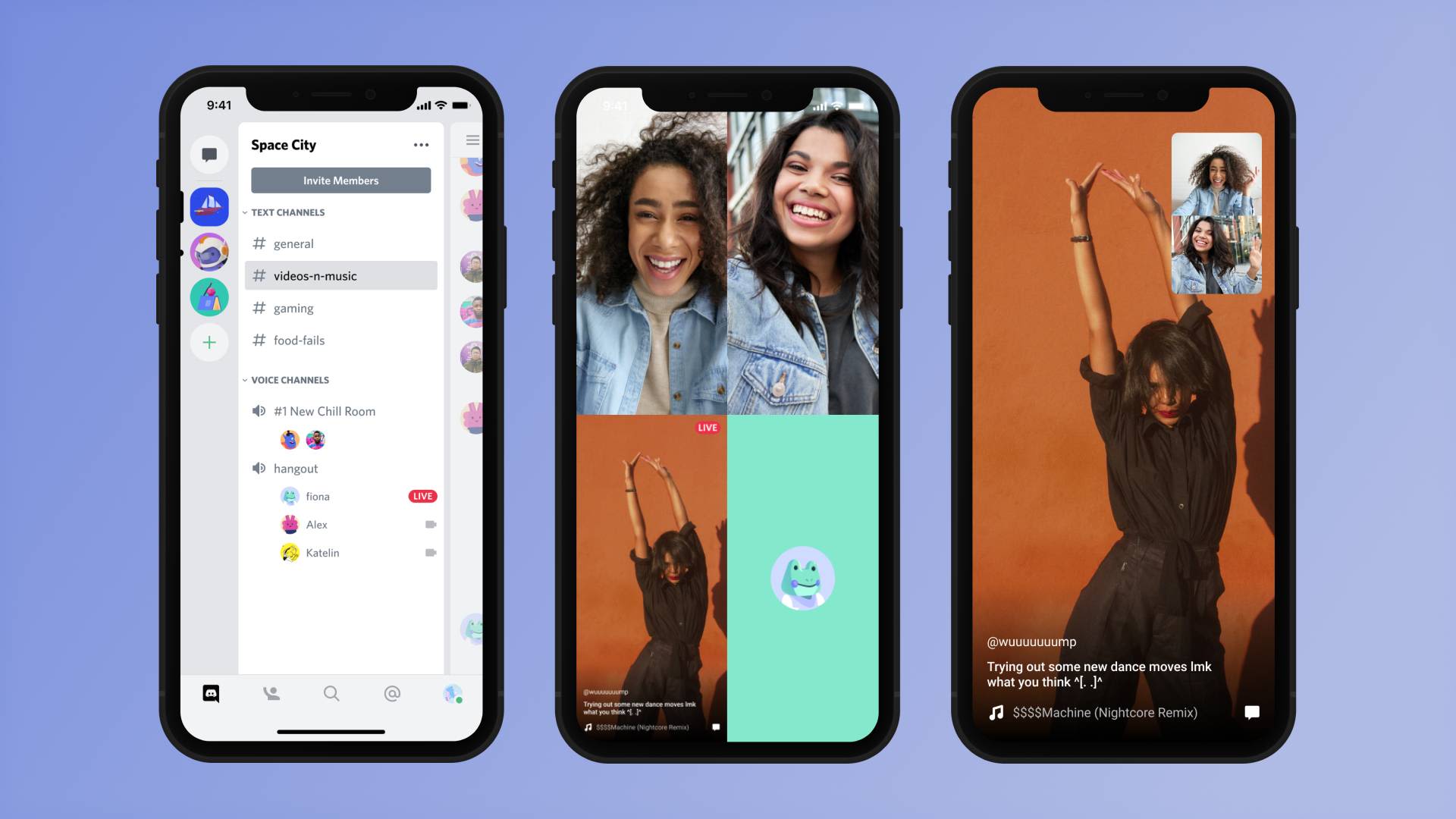Select the #videos-n-music channel

(341, 276)
